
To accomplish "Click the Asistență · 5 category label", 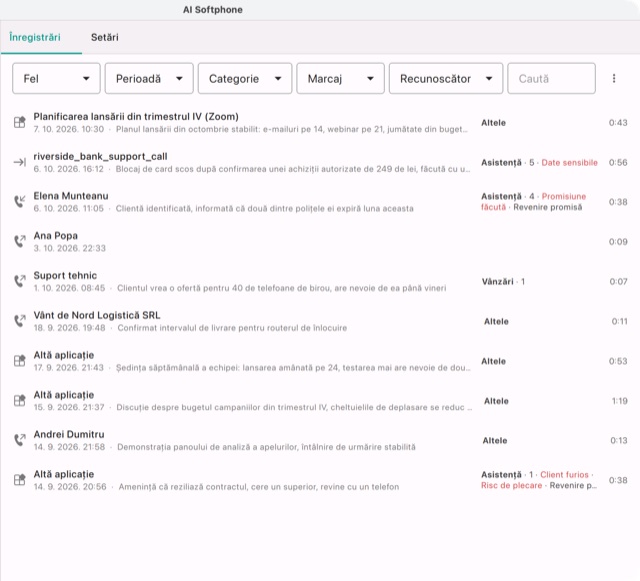I will pos(507,163).
